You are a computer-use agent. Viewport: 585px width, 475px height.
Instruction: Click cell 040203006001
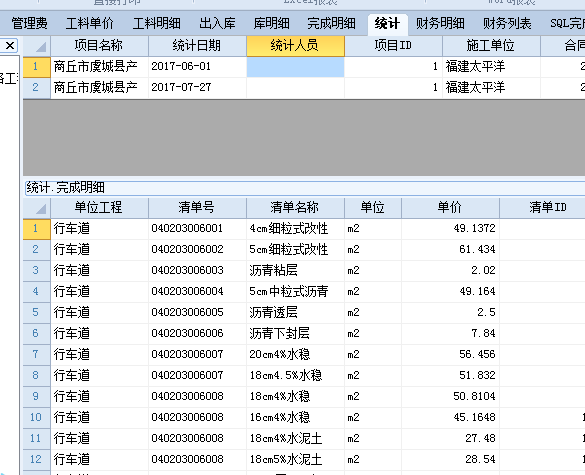pyautogui.click(x=197, y=229)
